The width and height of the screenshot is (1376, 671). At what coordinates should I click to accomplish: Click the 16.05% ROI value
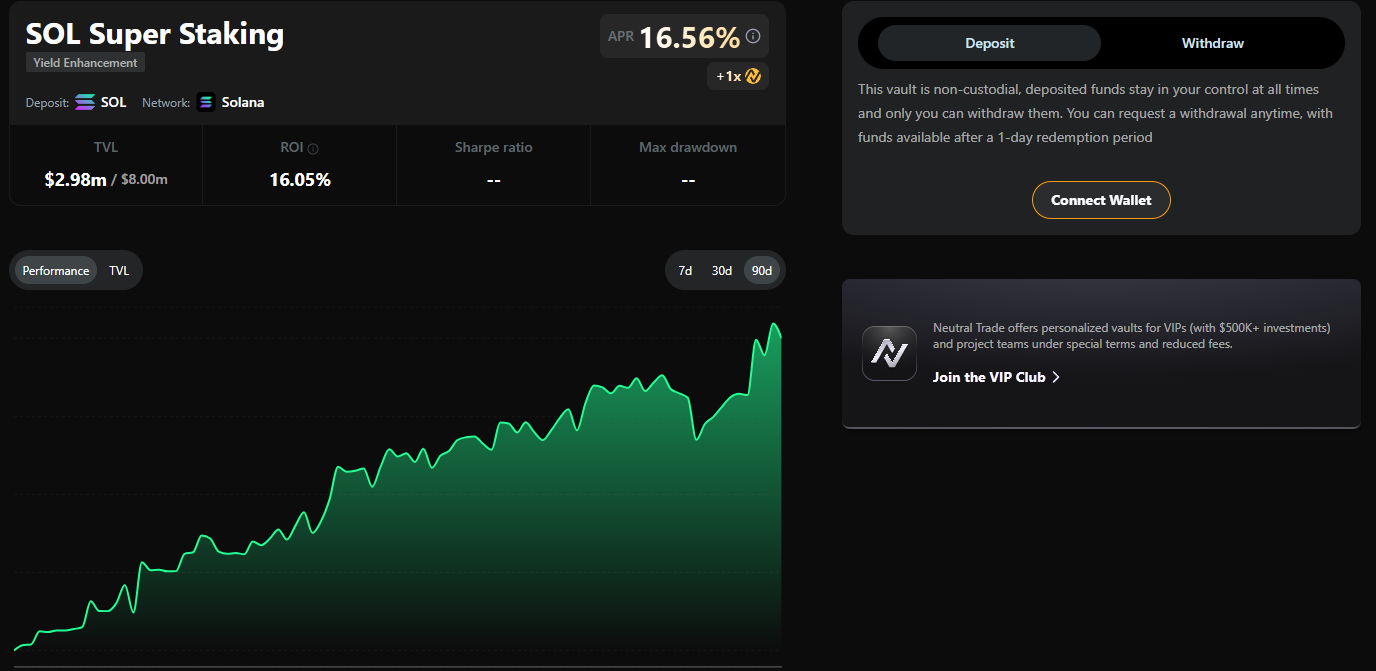[x=300, y=180]
